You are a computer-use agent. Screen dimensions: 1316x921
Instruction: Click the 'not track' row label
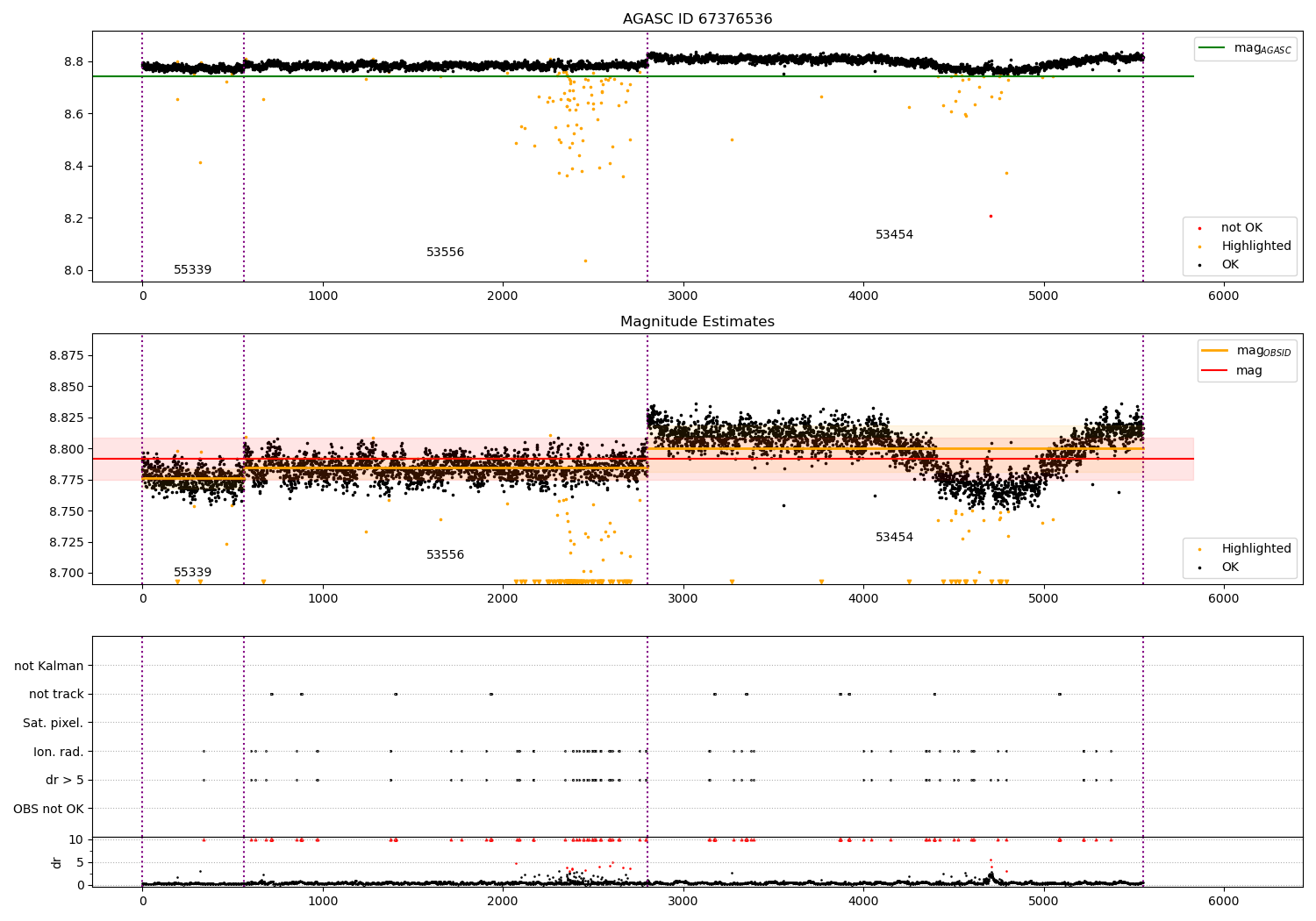[56, 695]
